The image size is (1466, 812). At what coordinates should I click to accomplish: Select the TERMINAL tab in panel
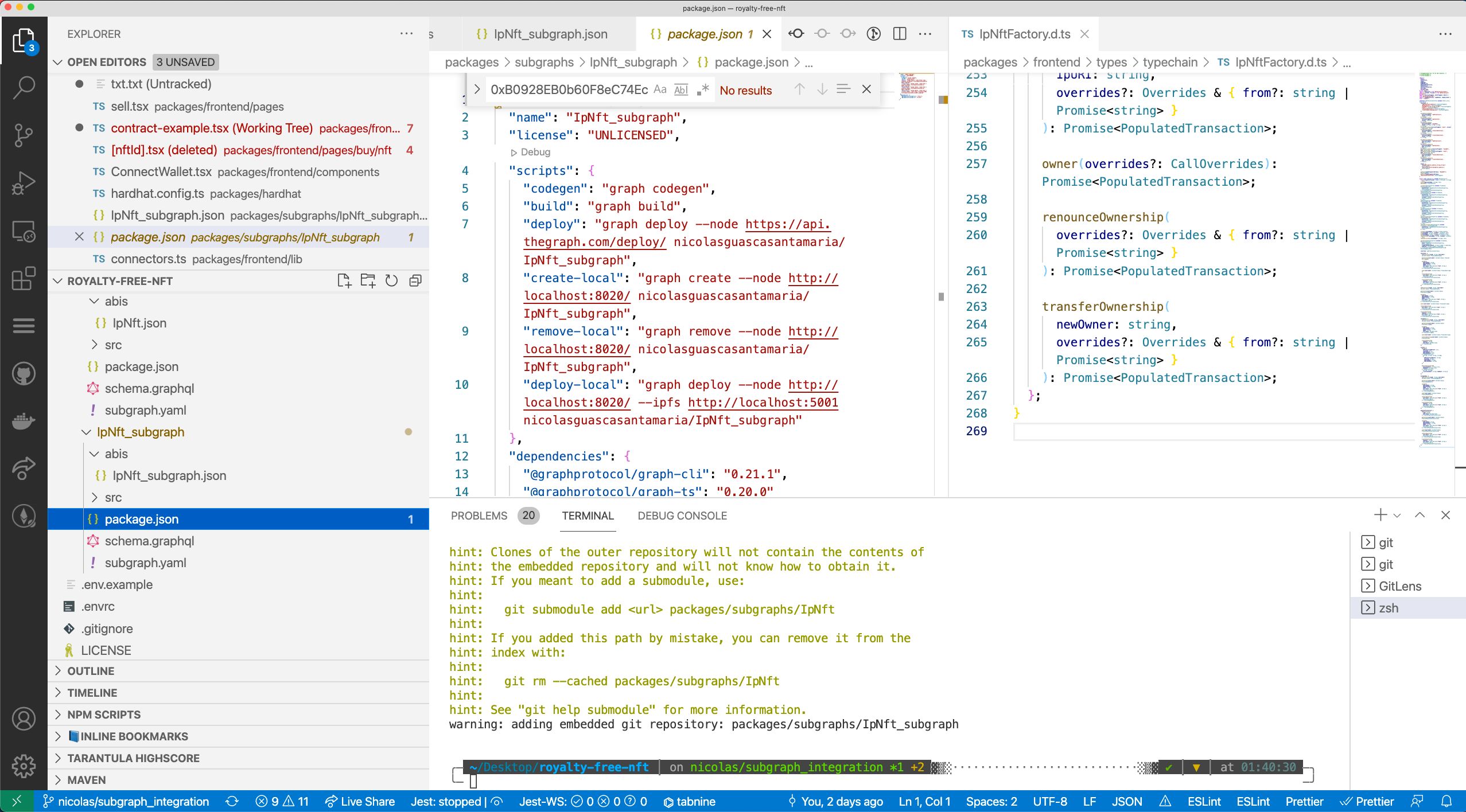point(588,516)
